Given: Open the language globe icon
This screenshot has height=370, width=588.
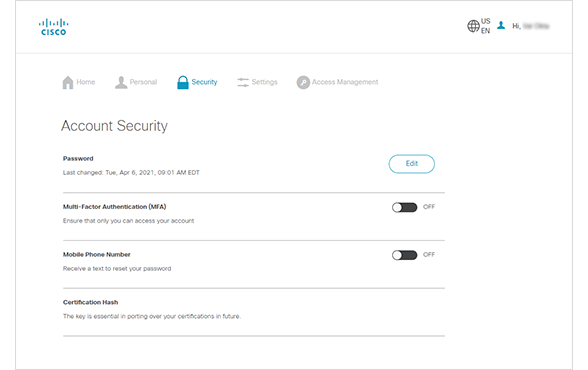Looking at the screenshot, I should coord(473,26).
